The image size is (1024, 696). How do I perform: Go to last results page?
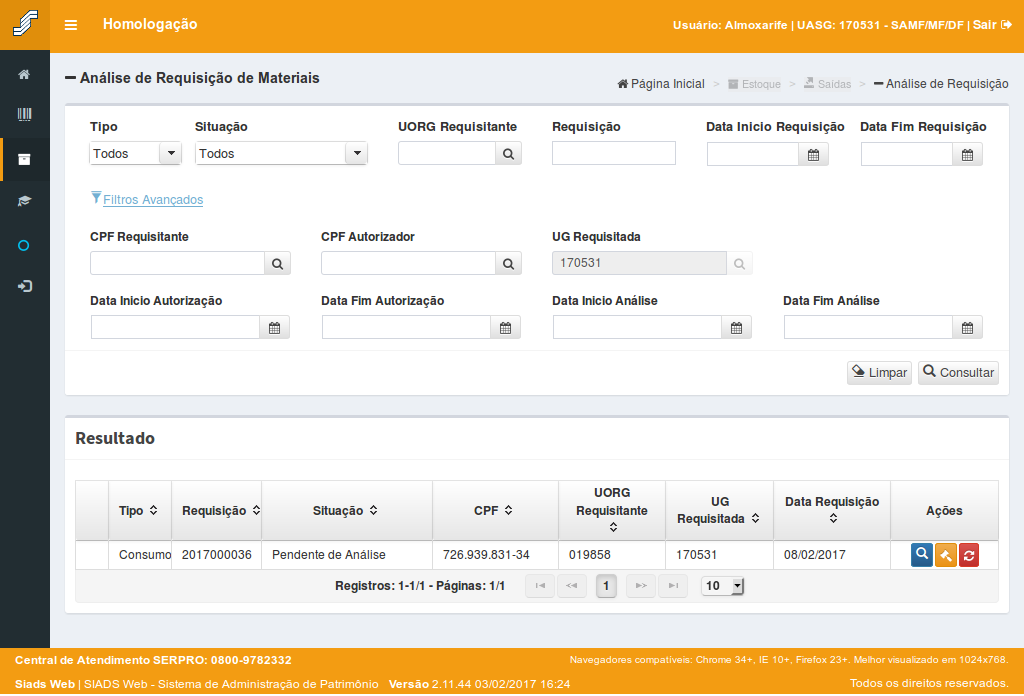673,586
